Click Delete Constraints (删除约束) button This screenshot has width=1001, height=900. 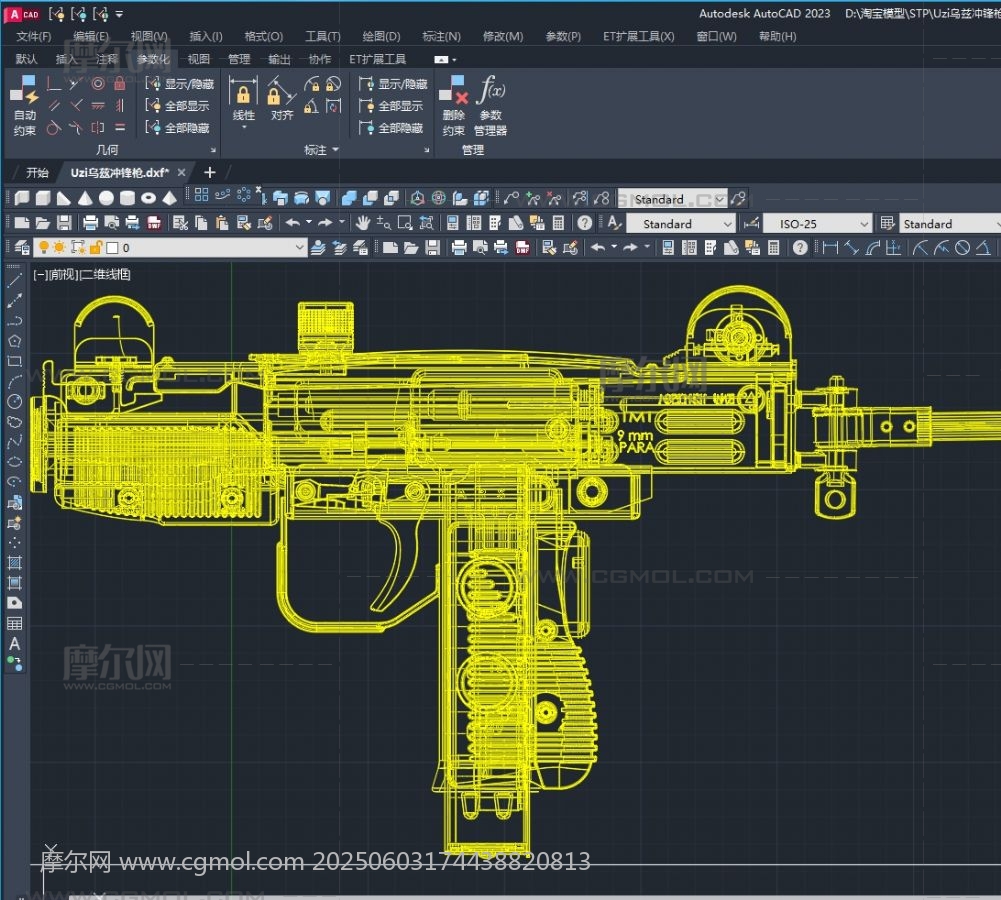(454, 105)
